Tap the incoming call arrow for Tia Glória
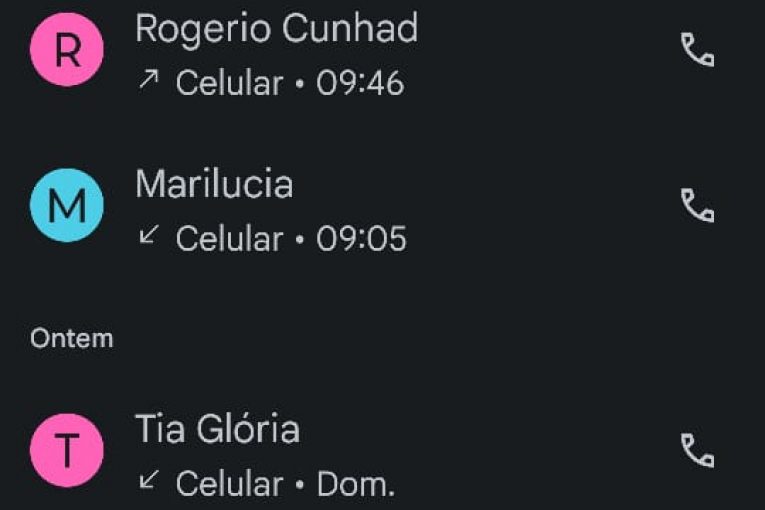Viewport: 765px width, 510px height. (149, 481)
